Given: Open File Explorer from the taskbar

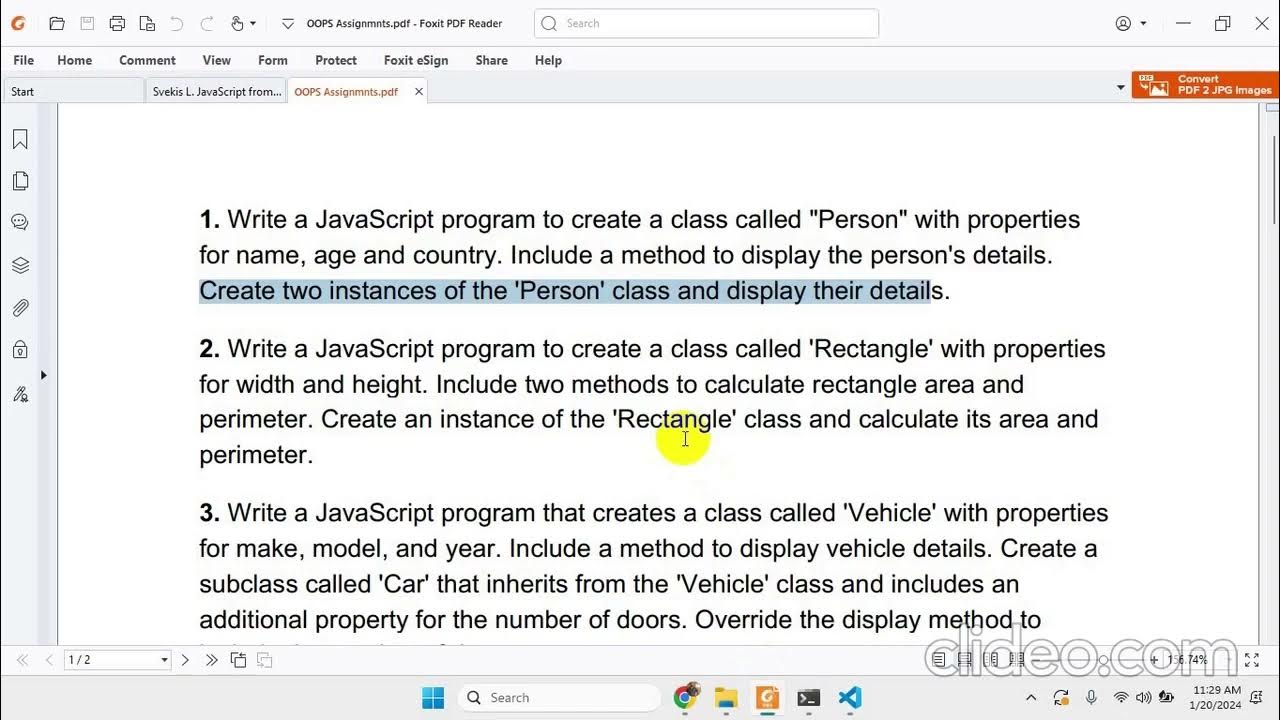Looking at the screenshot, I should click(x=726, y=697).
